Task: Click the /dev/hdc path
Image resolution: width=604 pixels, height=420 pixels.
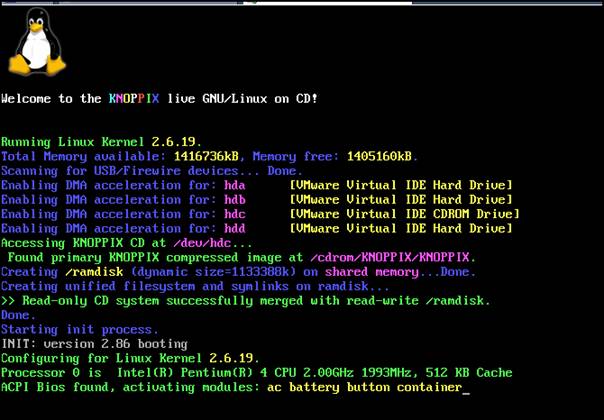Action: (202, 243)
